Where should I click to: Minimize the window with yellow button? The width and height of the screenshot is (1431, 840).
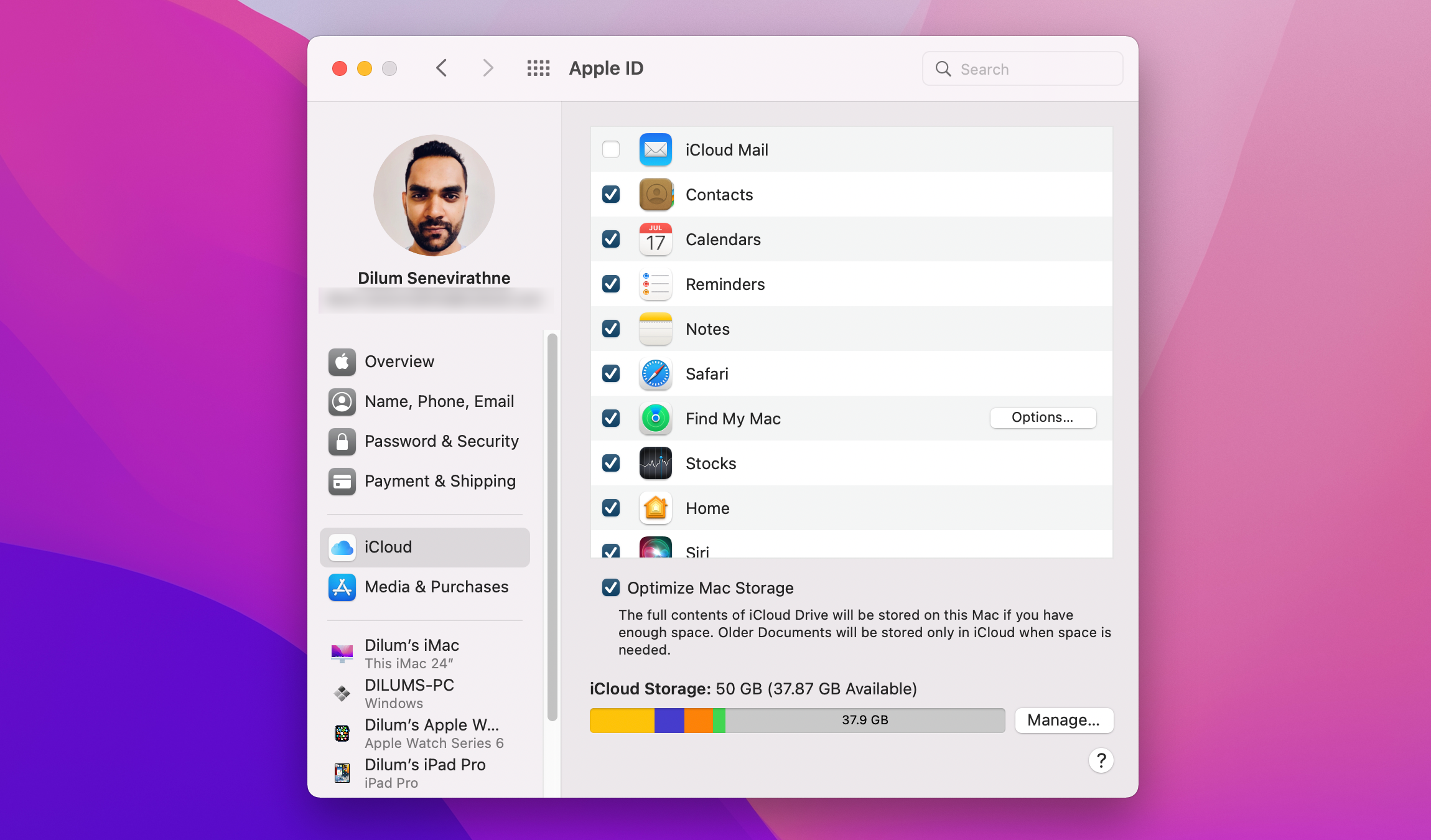(x=365, y=68)
